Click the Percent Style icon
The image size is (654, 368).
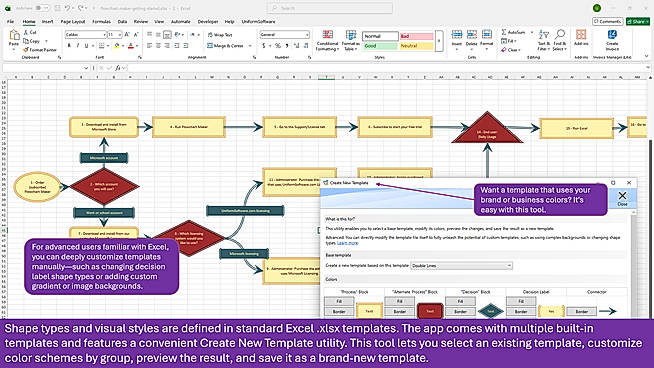(277, 45)
